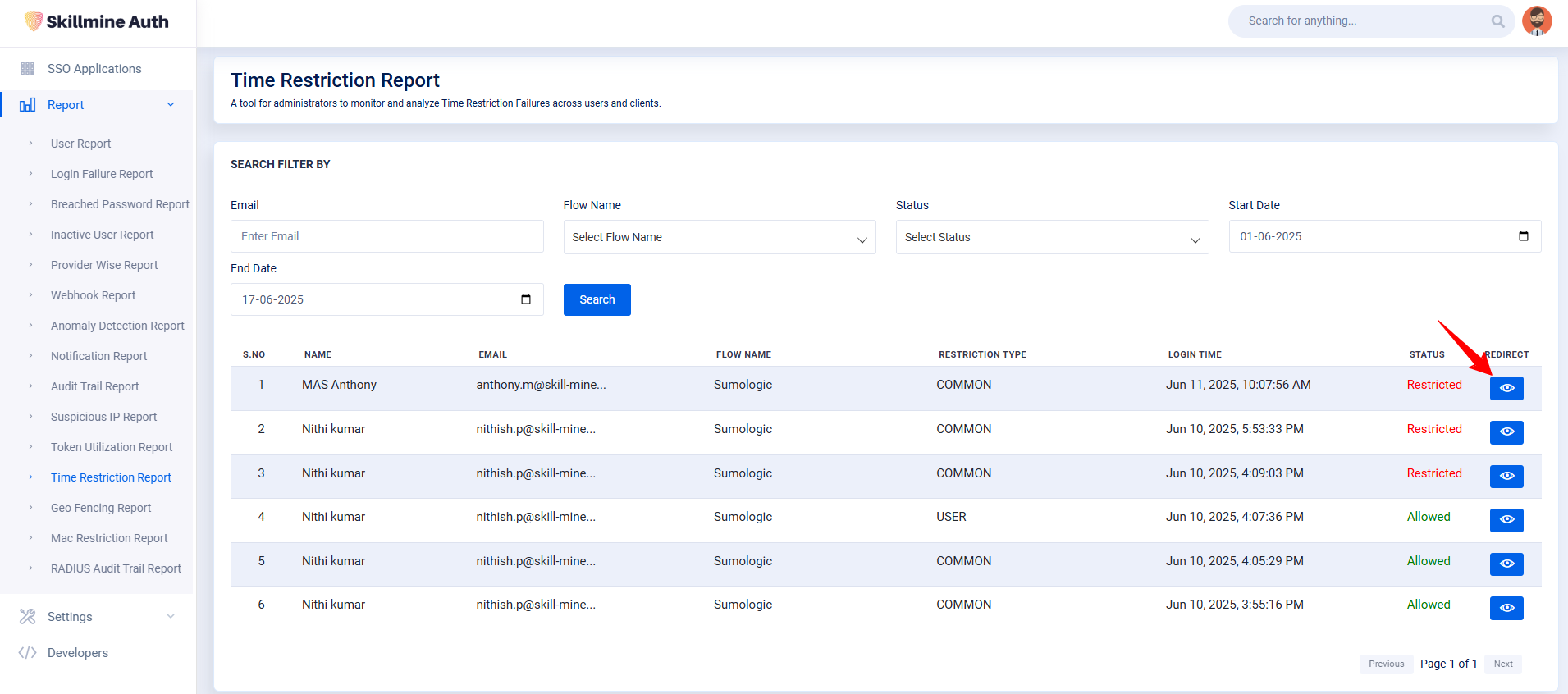
Task: Open Geo Fencing Report
Action: pyautogui.click(x=101, y=508)
